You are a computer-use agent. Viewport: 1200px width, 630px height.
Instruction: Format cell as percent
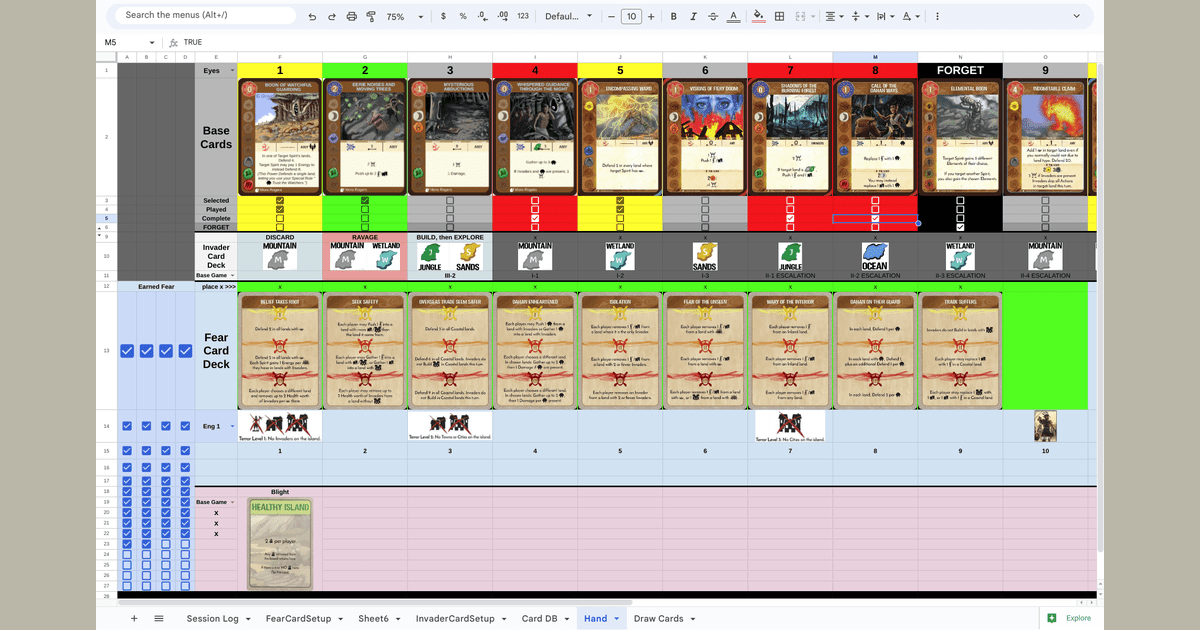coord(462,16)
